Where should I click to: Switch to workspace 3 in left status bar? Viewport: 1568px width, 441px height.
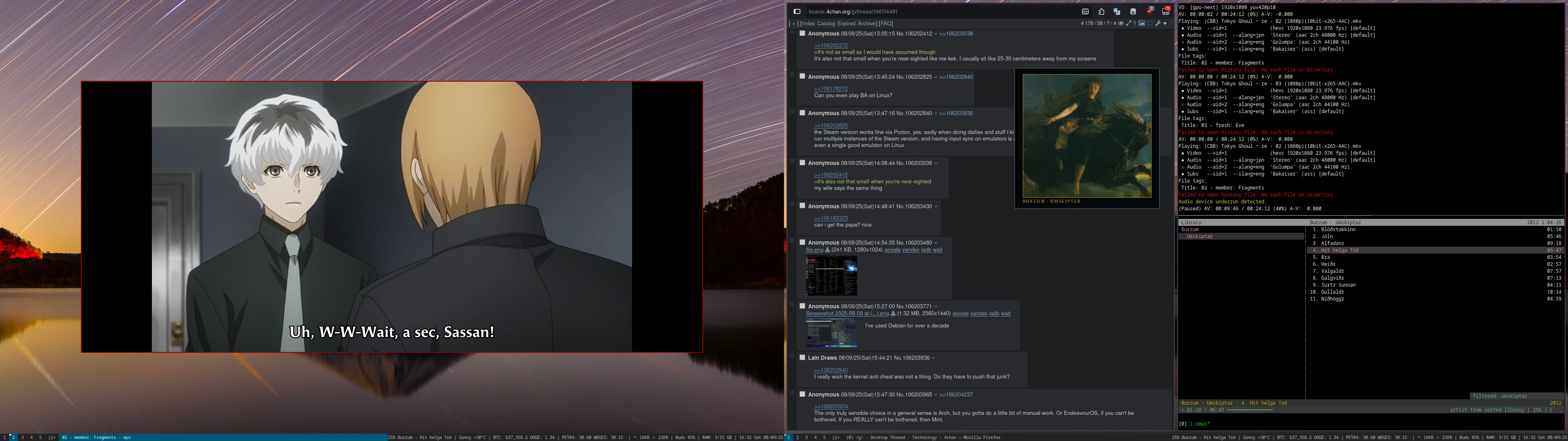point(22,437)
